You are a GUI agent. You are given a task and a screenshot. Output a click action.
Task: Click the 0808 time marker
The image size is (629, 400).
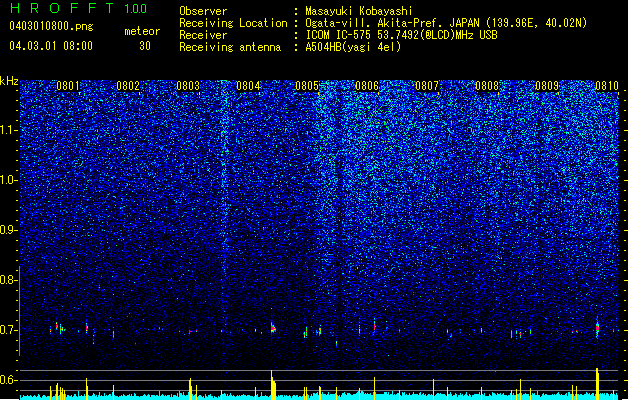point(487,86)
